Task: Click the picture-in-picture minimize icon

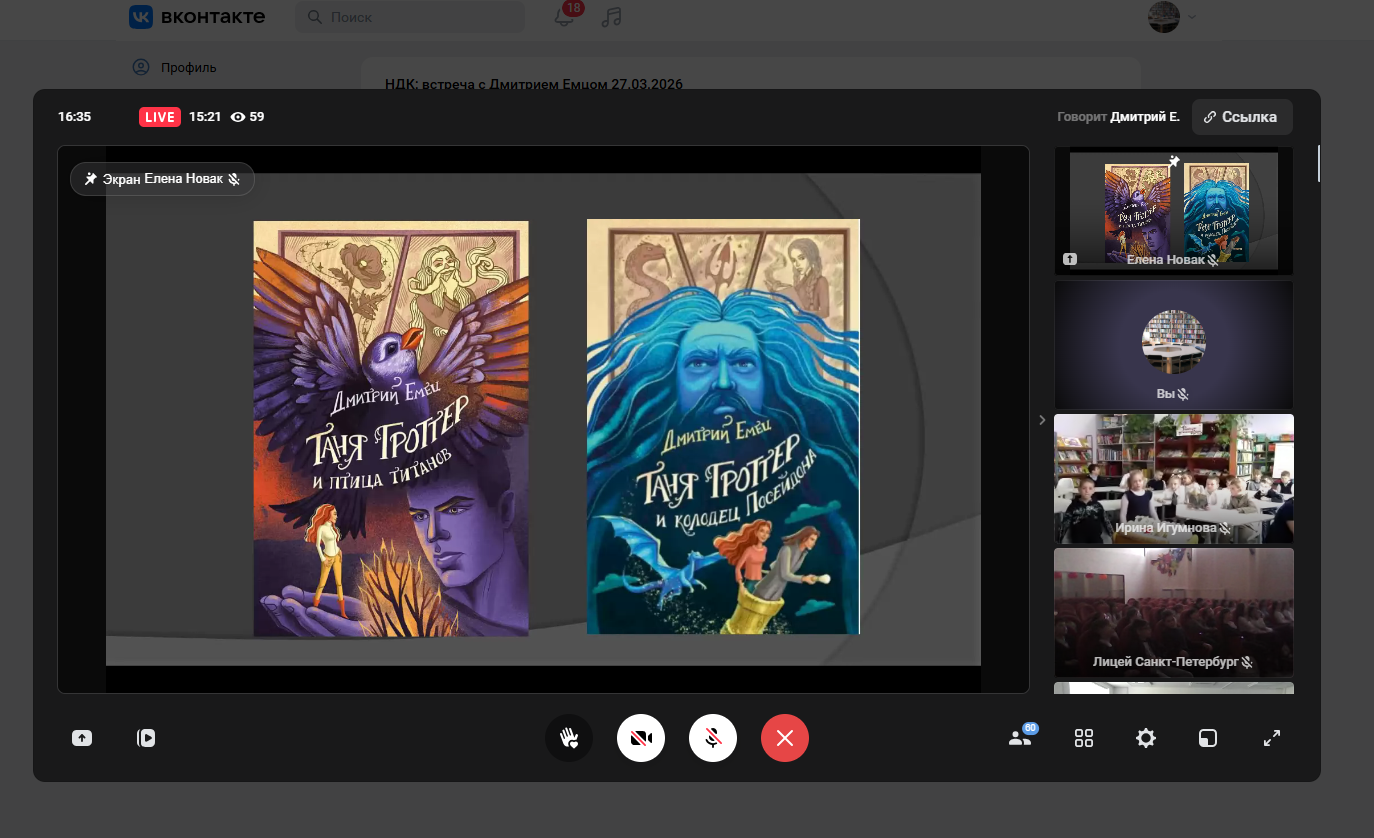Action: [1208, 739]
